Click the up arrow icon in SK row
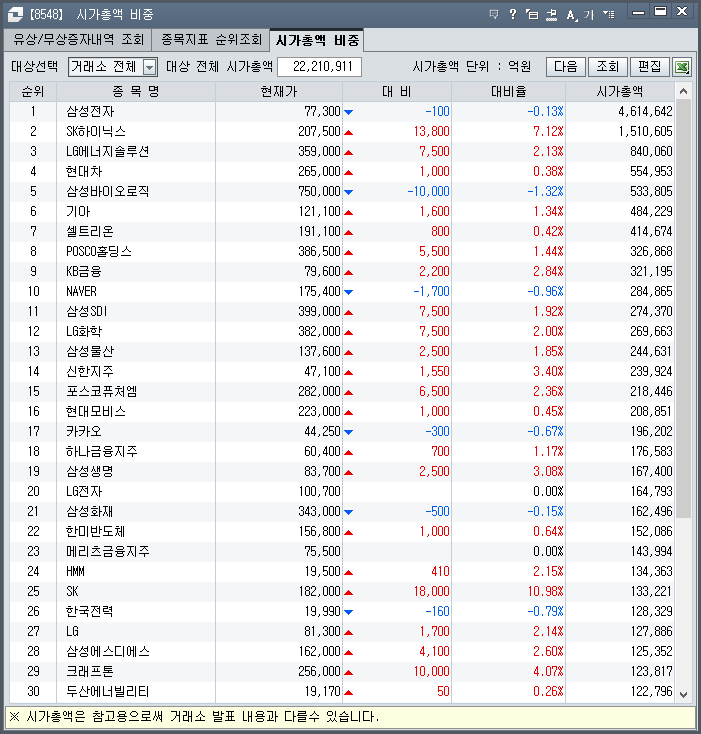701x734 pixels. tap(349, 592)
